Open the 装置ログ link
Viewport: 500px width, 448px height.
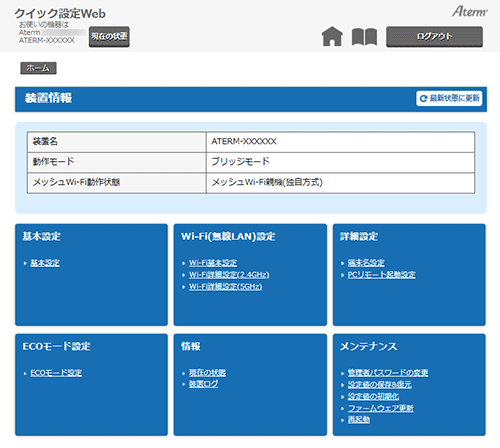tap(204, 384)
